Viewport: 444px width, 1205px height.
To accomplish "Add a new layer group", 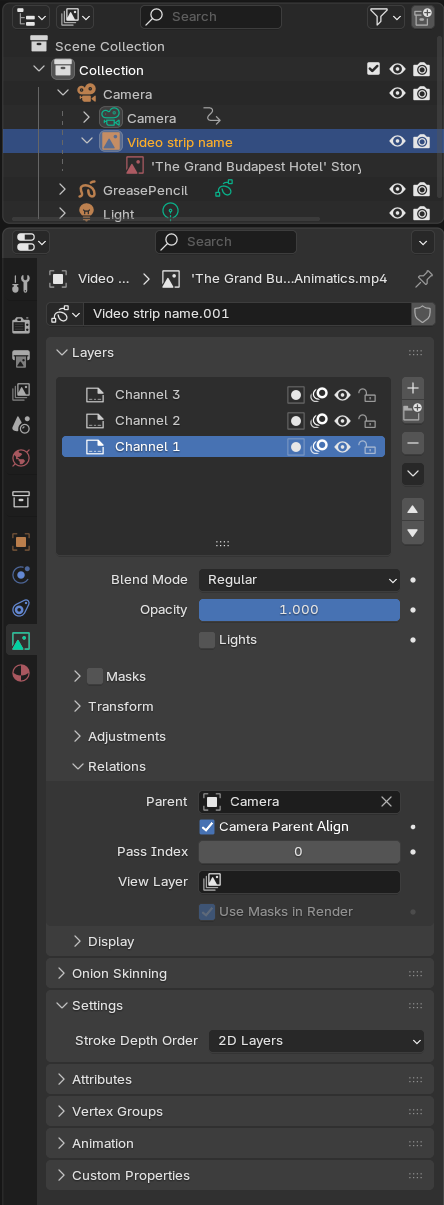I will coord(413,412).
